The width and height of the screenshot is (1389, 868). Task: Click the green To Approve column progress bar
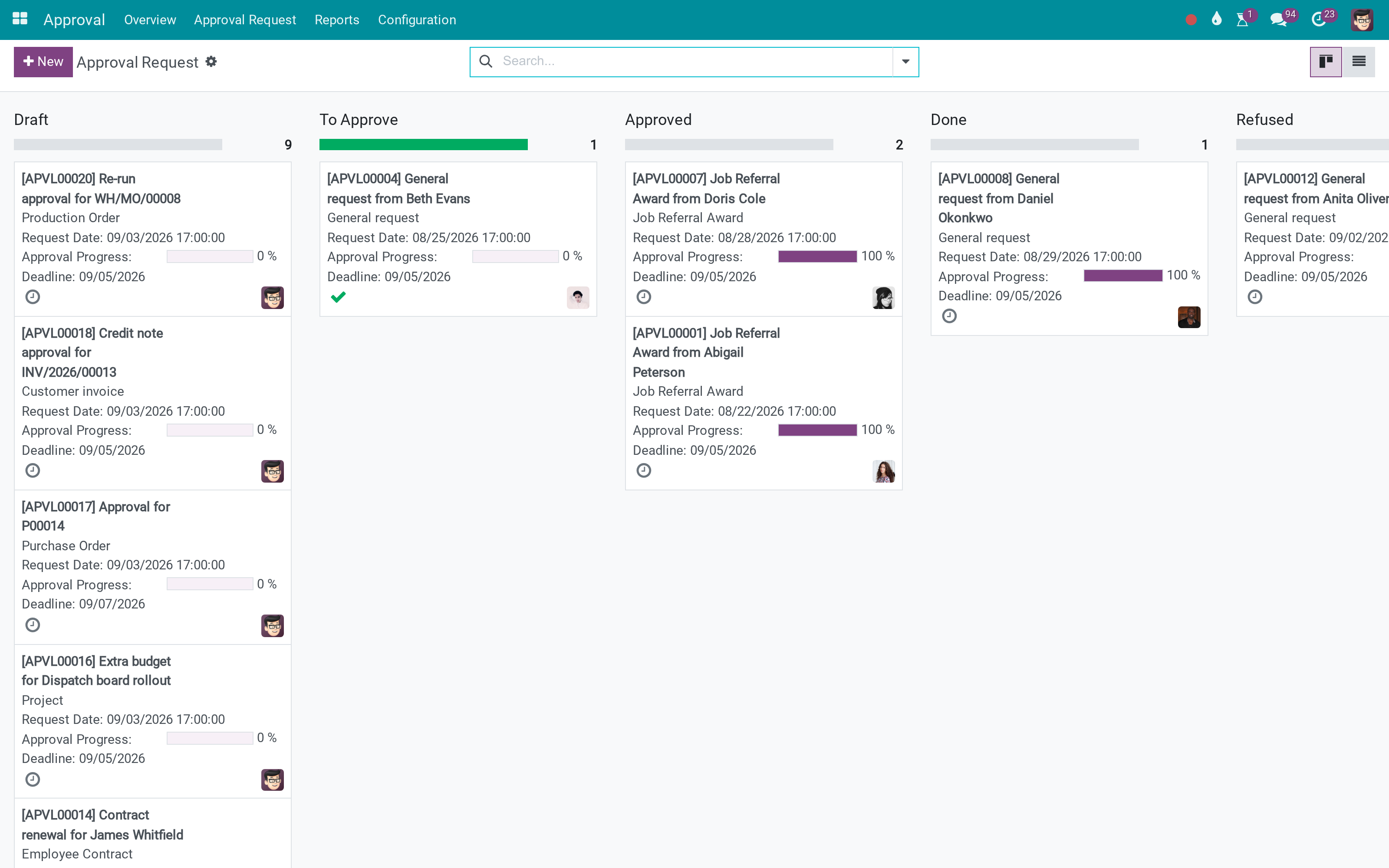(424, 145)
